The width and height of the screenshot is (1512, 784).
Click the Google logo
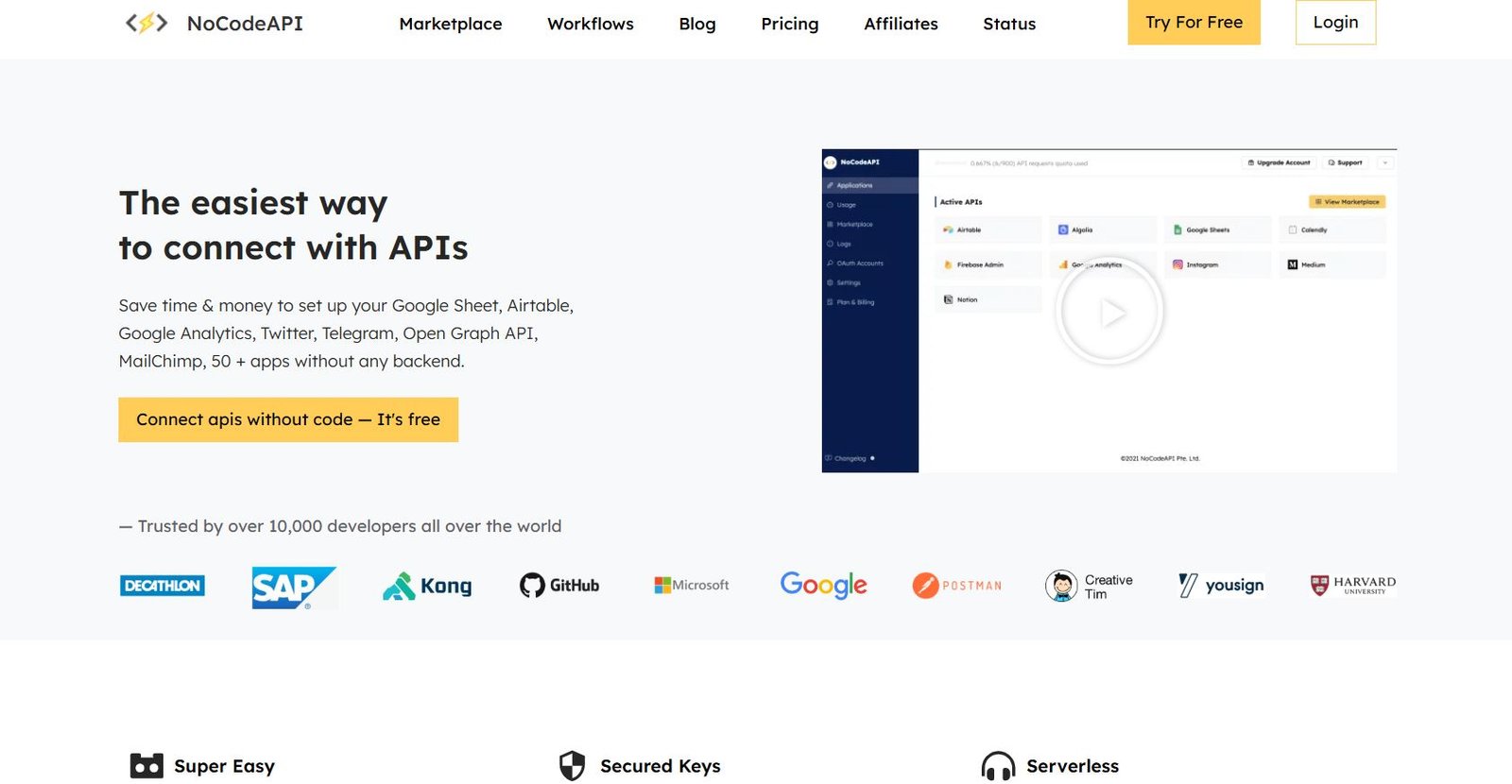click(823, 586)
